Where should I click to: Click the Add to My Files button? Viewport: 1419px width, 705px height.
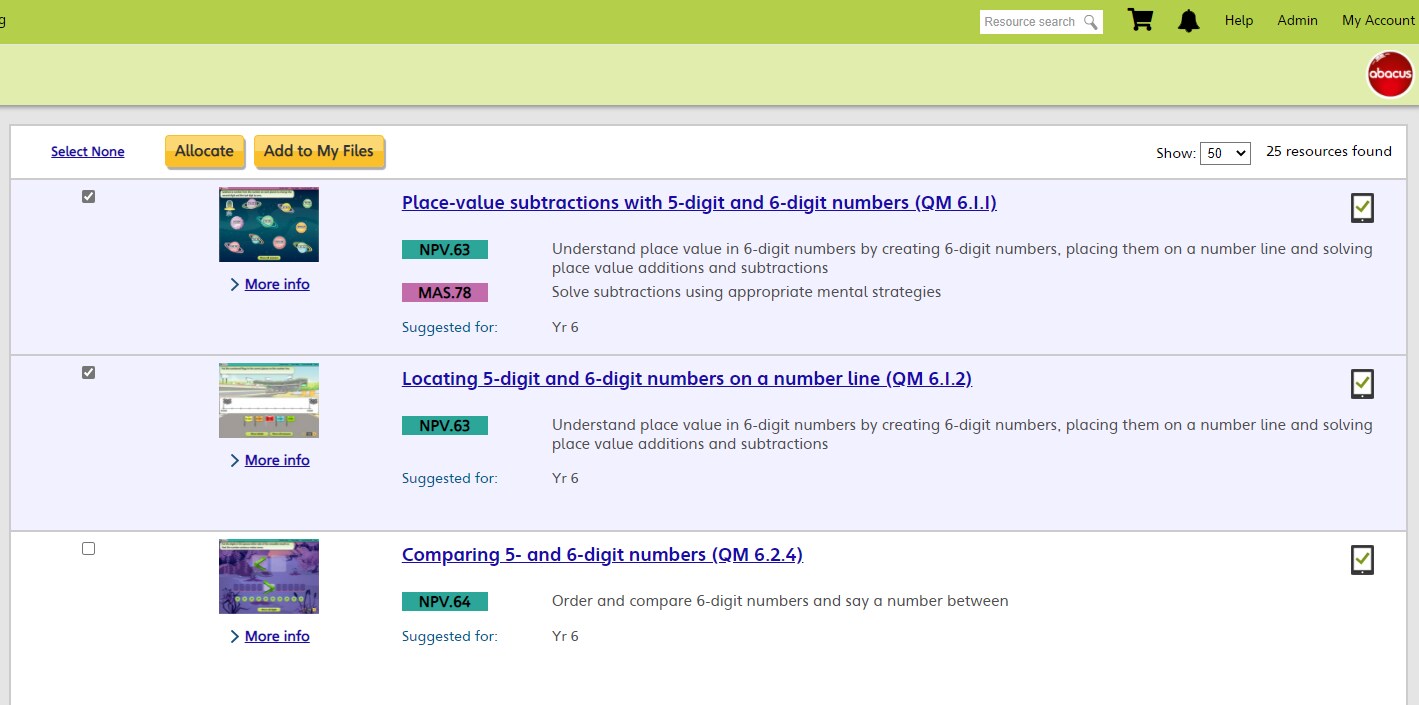click(x=319, y=151)
